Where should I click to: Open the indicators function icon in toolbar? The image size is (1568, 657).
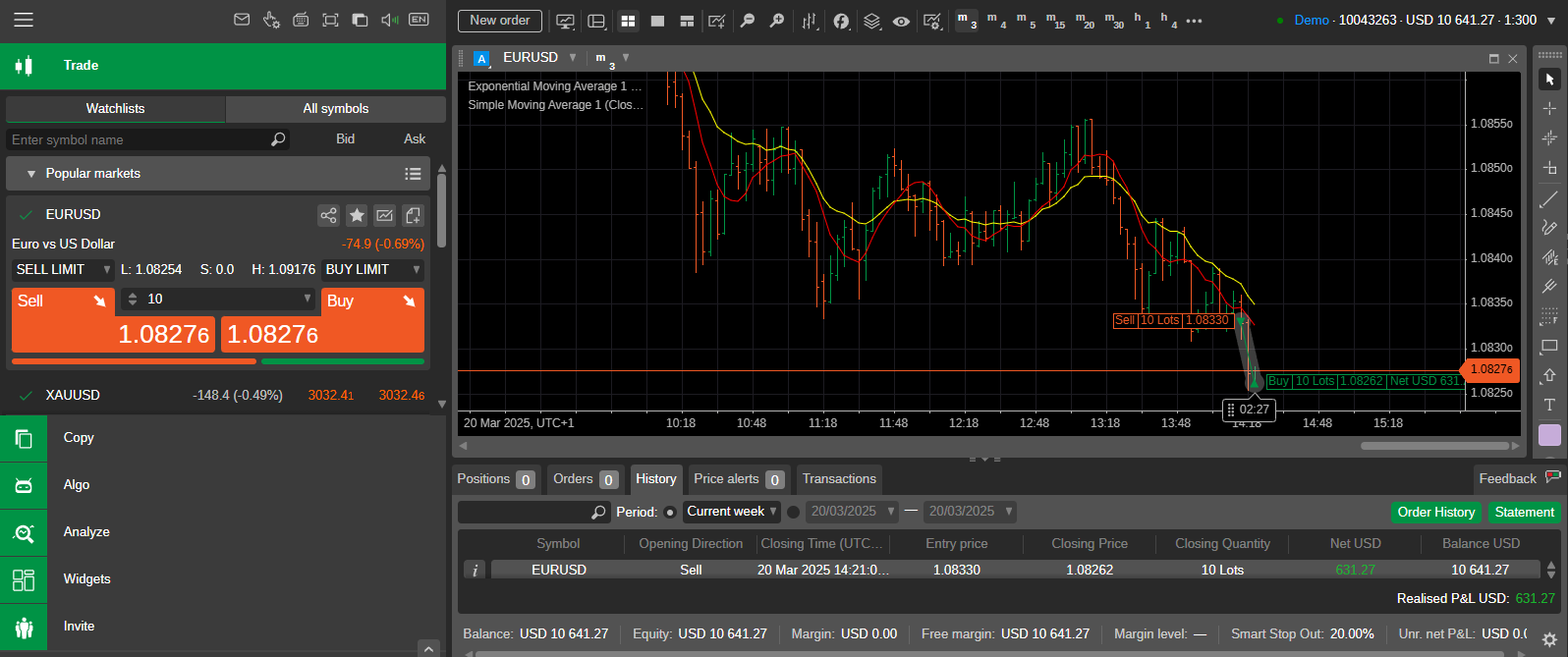click(841, 21)
